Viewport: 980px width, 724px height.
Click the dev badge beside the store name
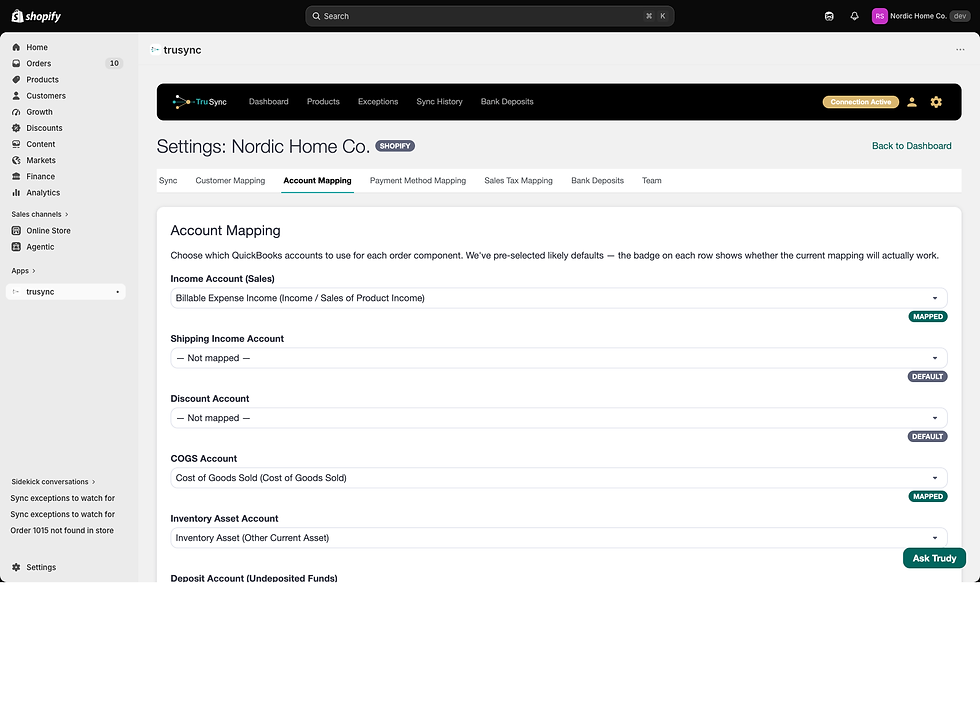960,16
